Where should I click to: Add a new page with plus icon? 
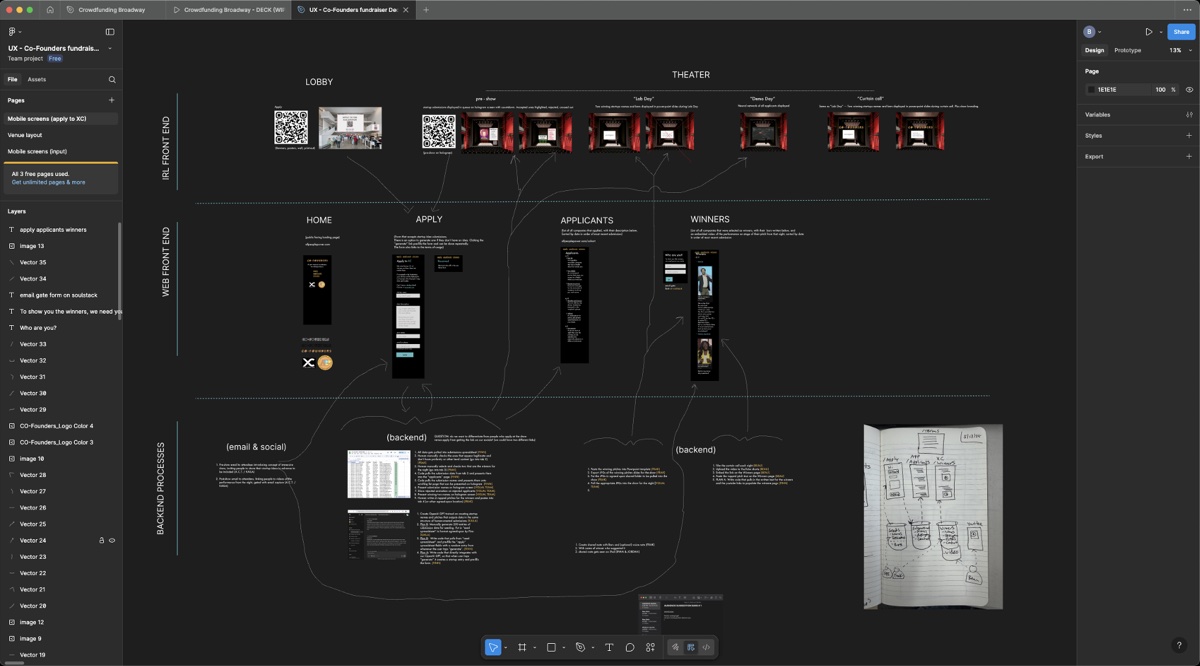point(112,100)
